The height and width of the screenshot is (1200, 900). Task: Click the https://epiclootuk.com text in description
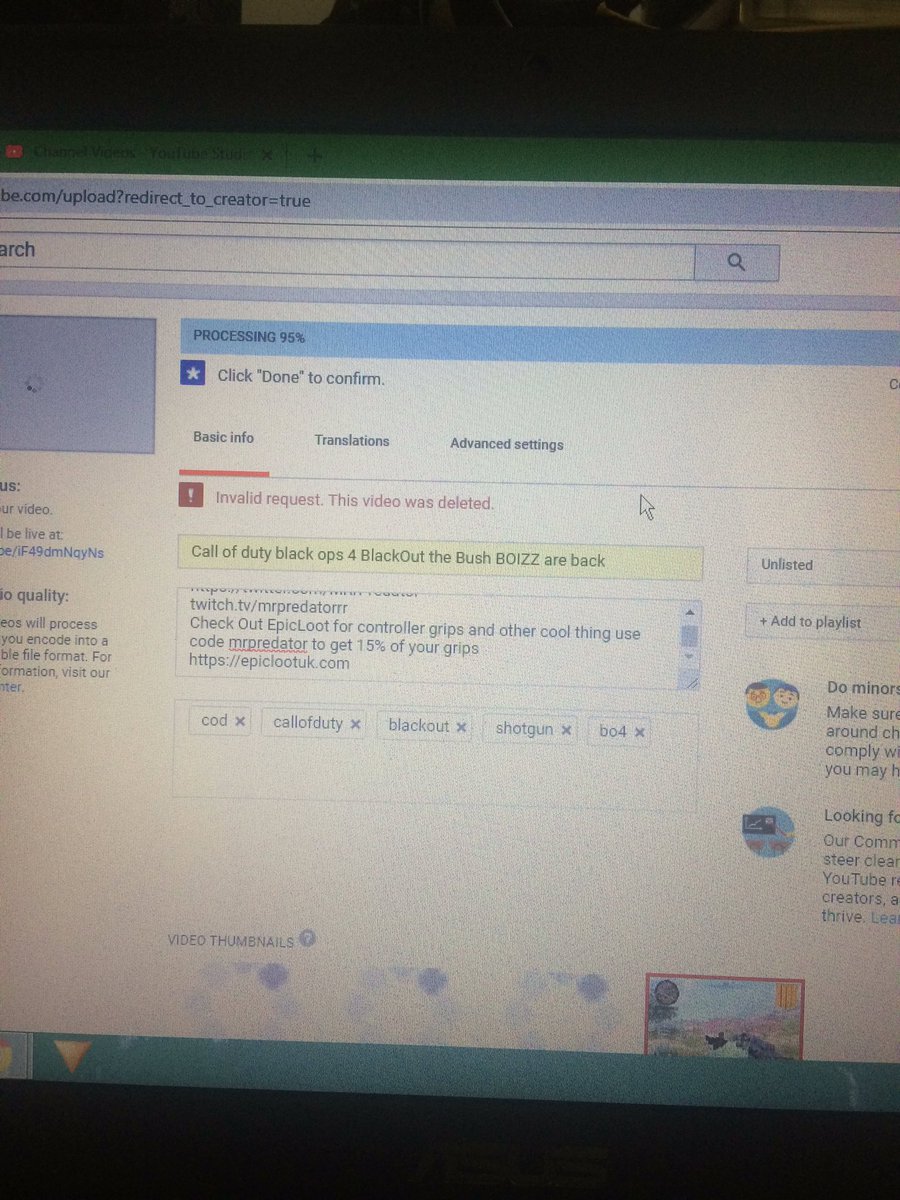pos(269,662)
